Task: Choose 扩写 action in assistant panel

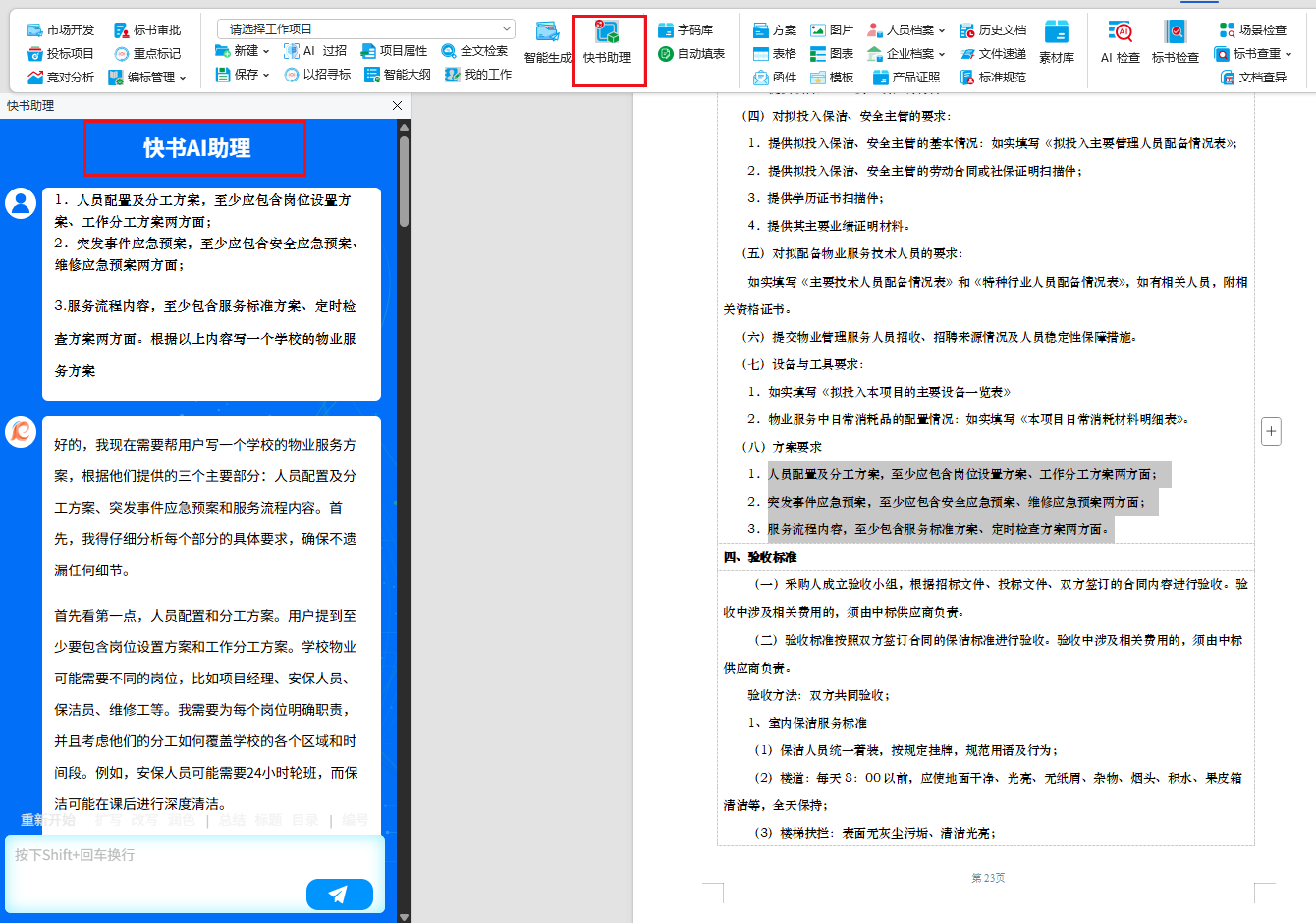Action: pyautogui.click(x=108, y=819)
